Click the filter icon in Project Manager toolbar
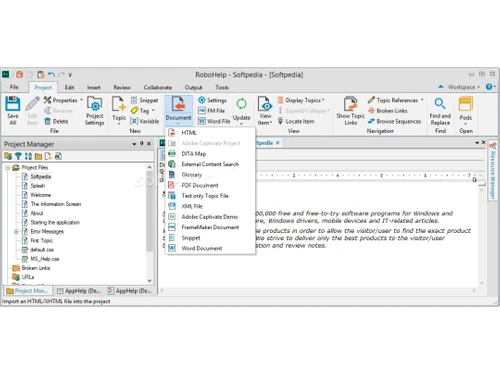 (x=18, y=156)
